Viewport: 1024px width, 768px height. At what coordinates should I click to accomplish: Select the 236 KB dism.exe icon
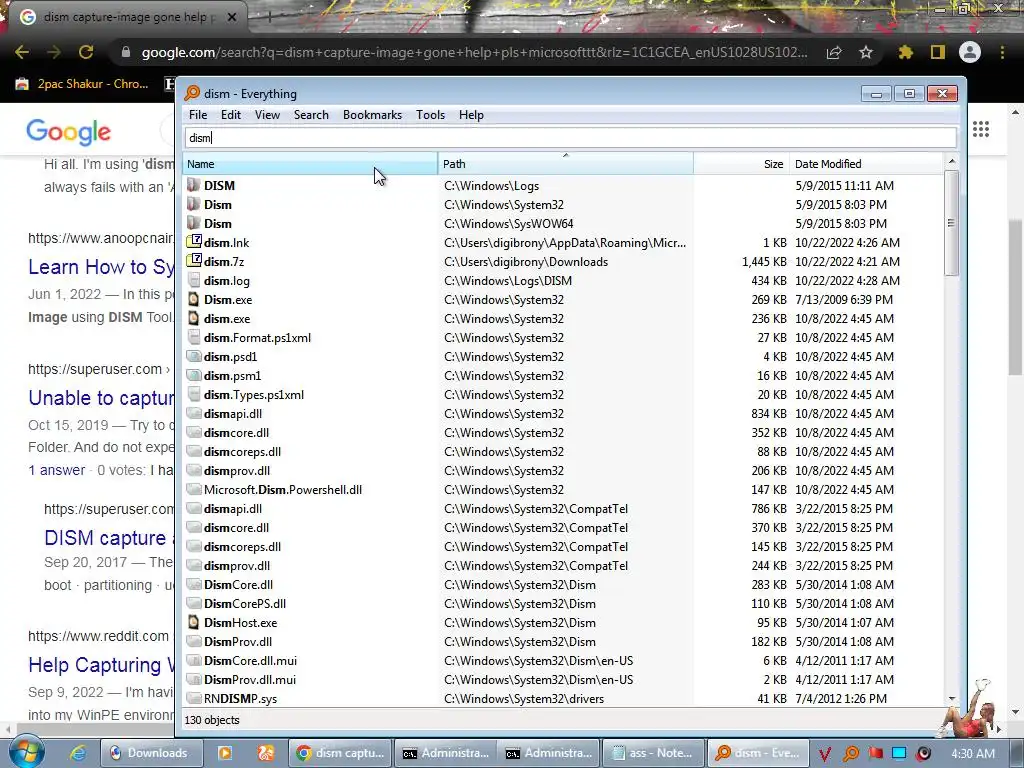point(193,318)
